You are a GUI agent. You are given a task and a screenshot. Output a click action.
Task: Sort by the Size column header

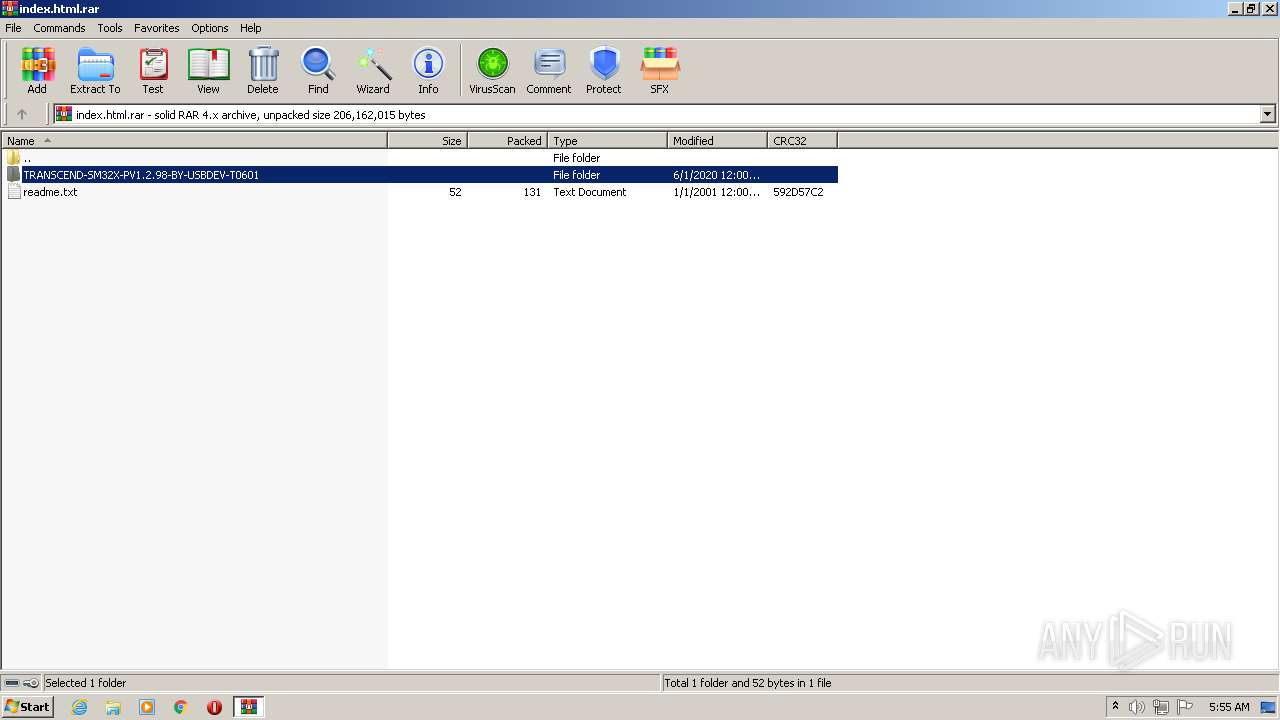coord(427,141)
